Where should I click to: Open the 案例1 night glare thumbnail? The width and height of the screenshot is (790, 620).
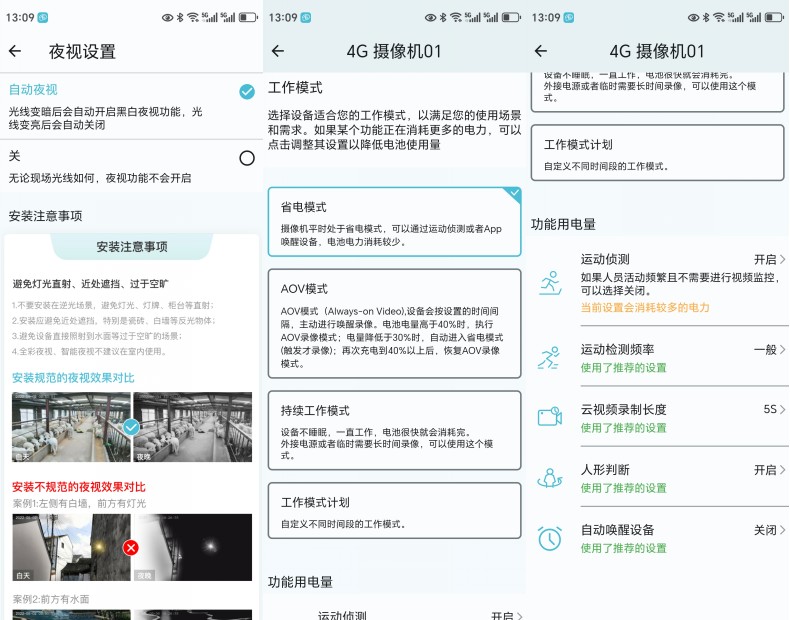coord(192,547)
